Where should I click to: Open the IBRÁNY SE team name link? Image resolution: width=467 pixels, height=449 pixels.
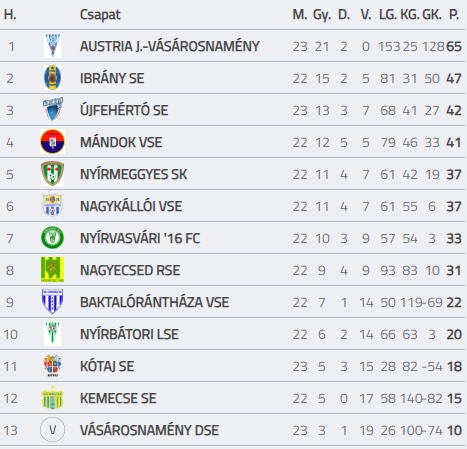(112, 78)
